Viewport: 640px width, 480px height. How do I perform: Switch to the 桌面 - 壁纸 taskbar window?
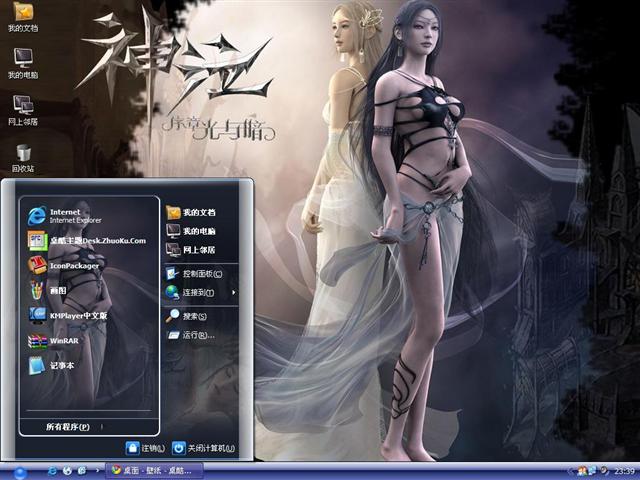click(154, 470)
